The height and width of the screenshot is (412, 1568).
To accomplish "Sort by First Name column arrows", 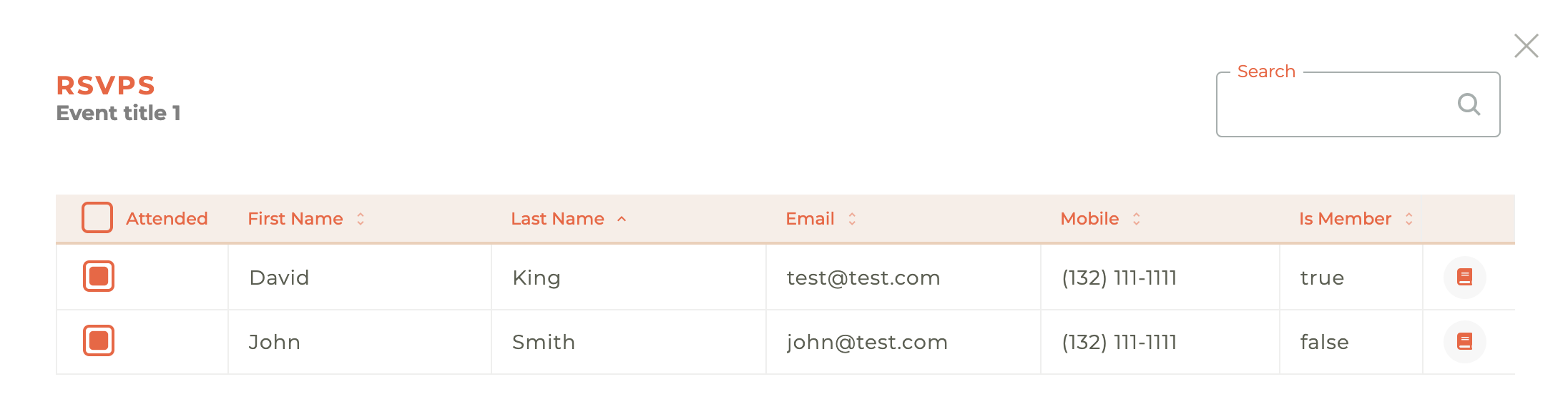I will click(361, 219).
